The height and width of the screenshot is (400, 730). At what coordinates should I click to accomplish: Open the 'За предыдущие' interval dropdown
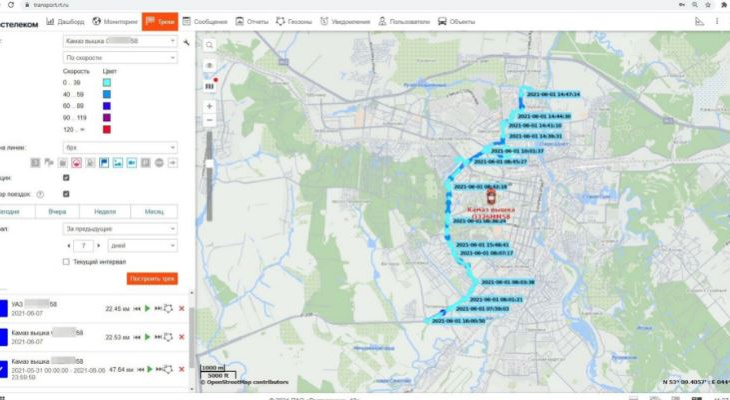pyautogui.click(x=120, y=228)
